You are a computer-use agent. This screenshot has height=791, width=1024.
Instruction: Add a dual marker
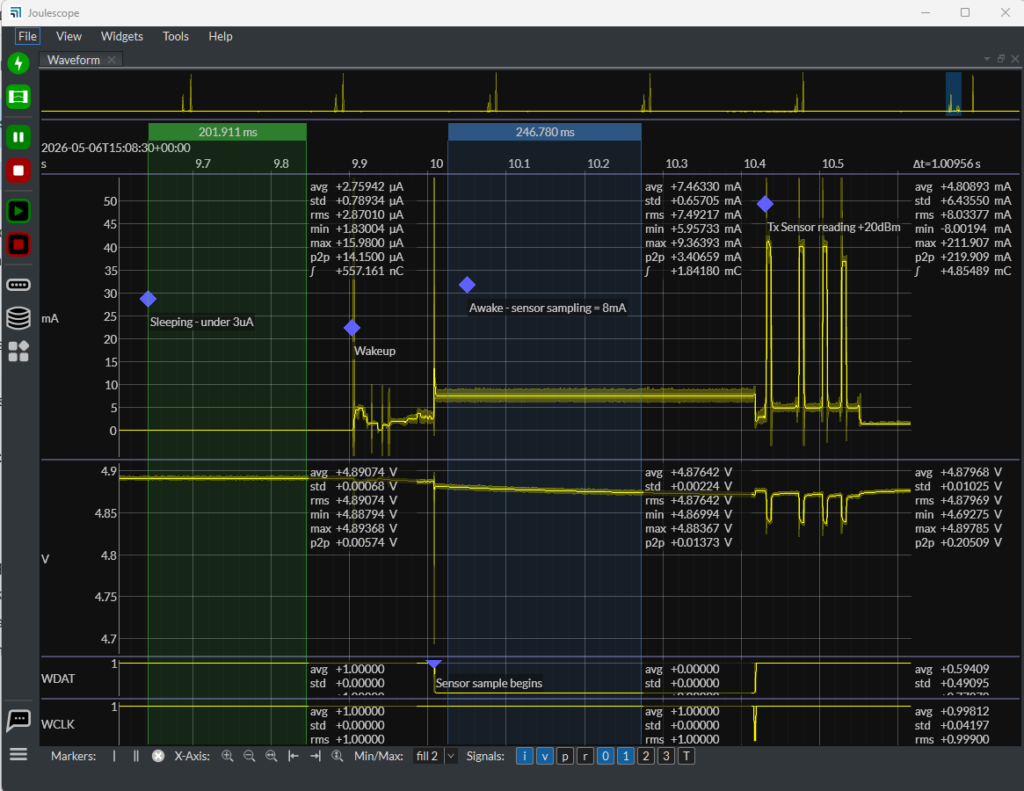point(136,756)
